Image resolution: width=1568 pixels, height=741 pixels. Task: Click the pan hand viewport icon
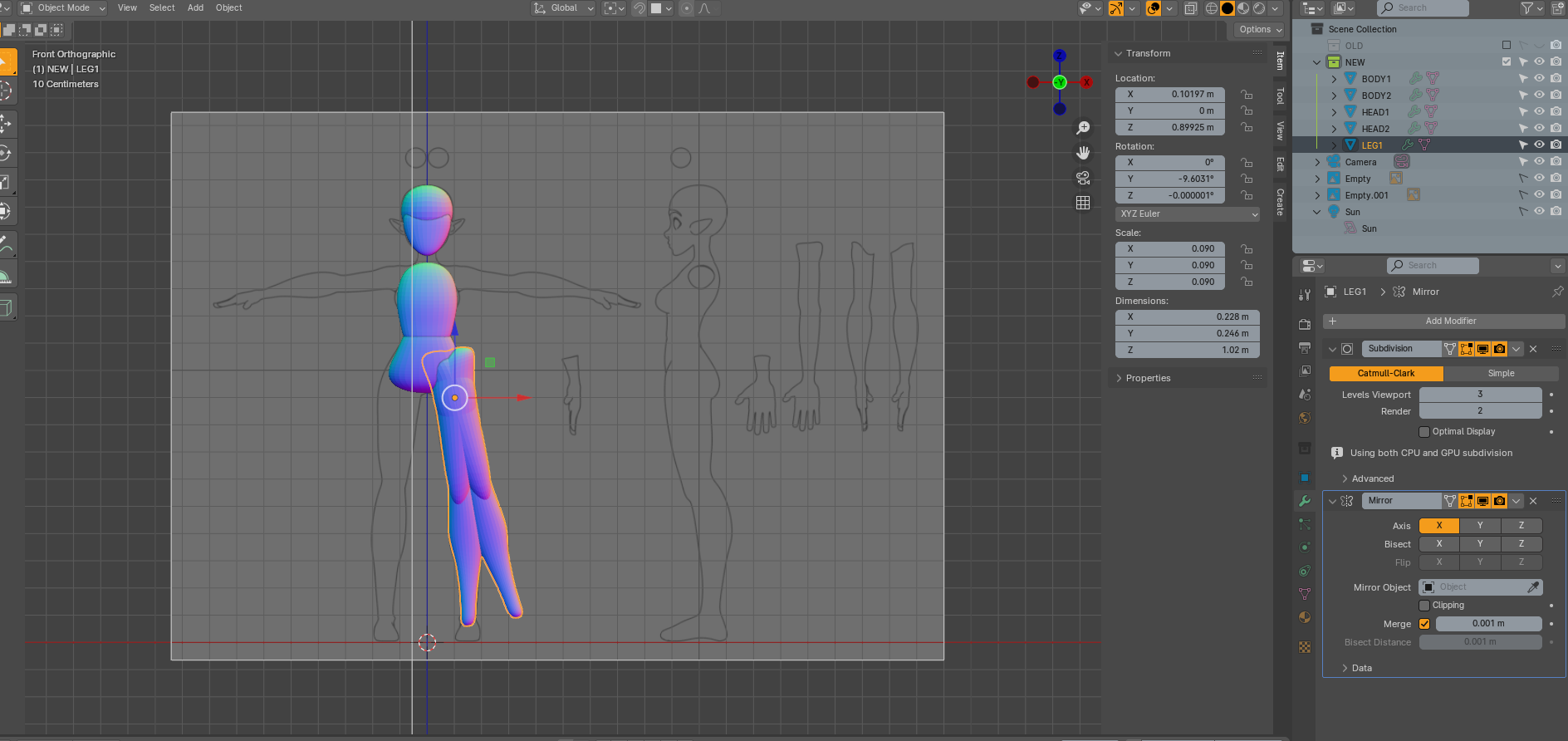tap(1083, 153)
